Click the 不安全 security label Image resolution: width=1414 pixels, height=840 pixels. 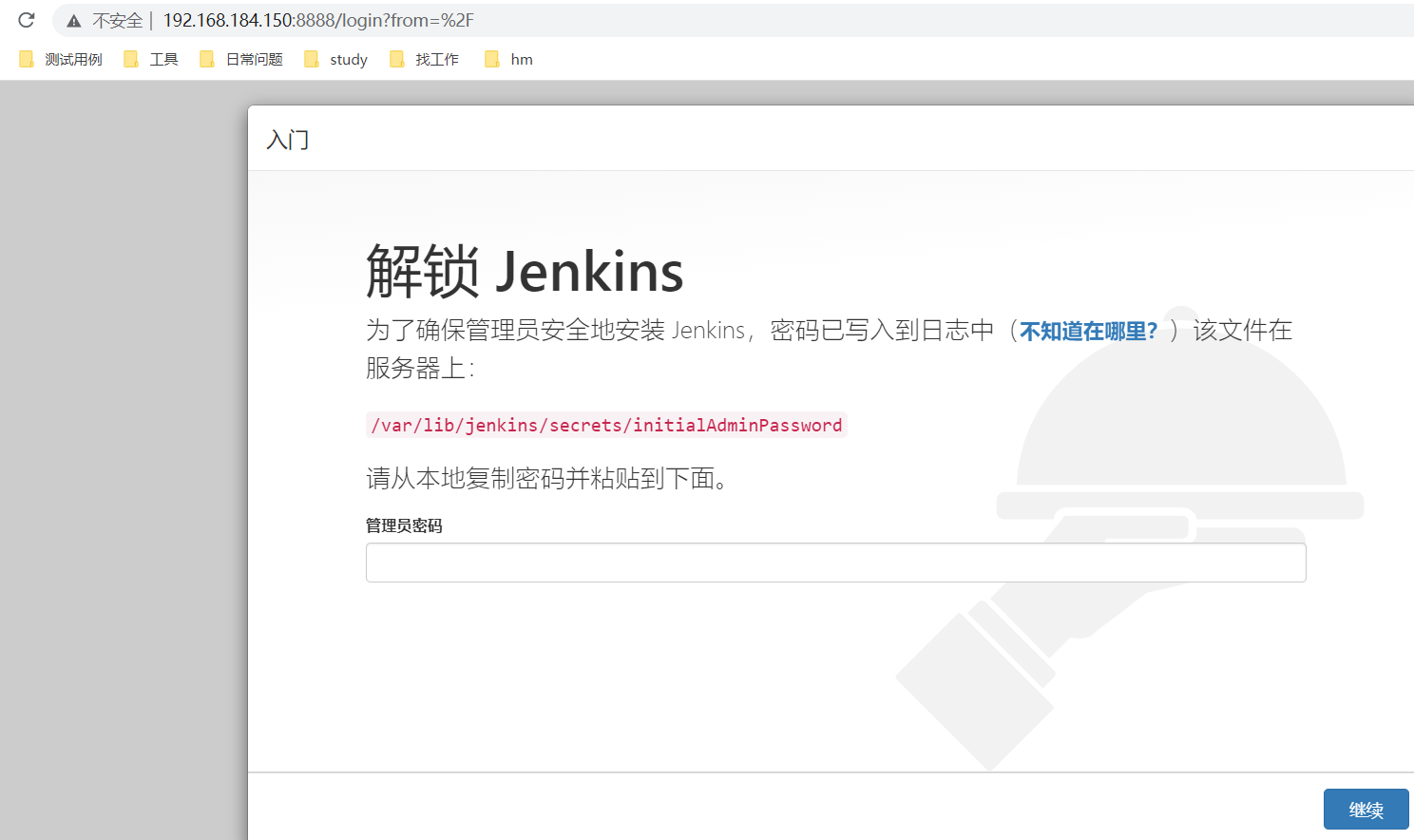pyautogui.click(x=117, y=21)
